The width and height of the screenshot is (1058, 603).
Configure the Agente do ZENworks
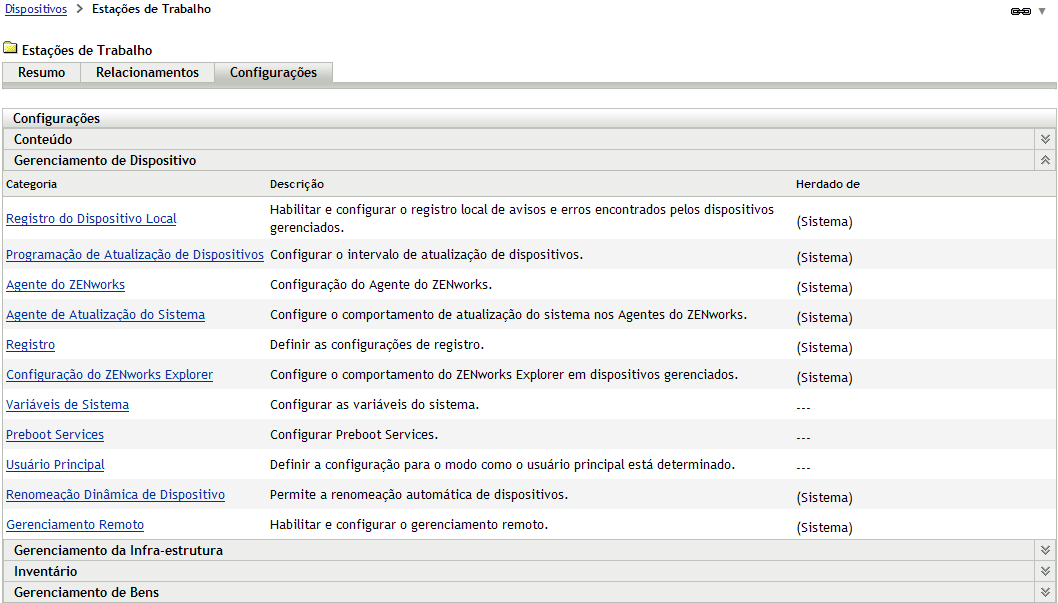[65, 284]
